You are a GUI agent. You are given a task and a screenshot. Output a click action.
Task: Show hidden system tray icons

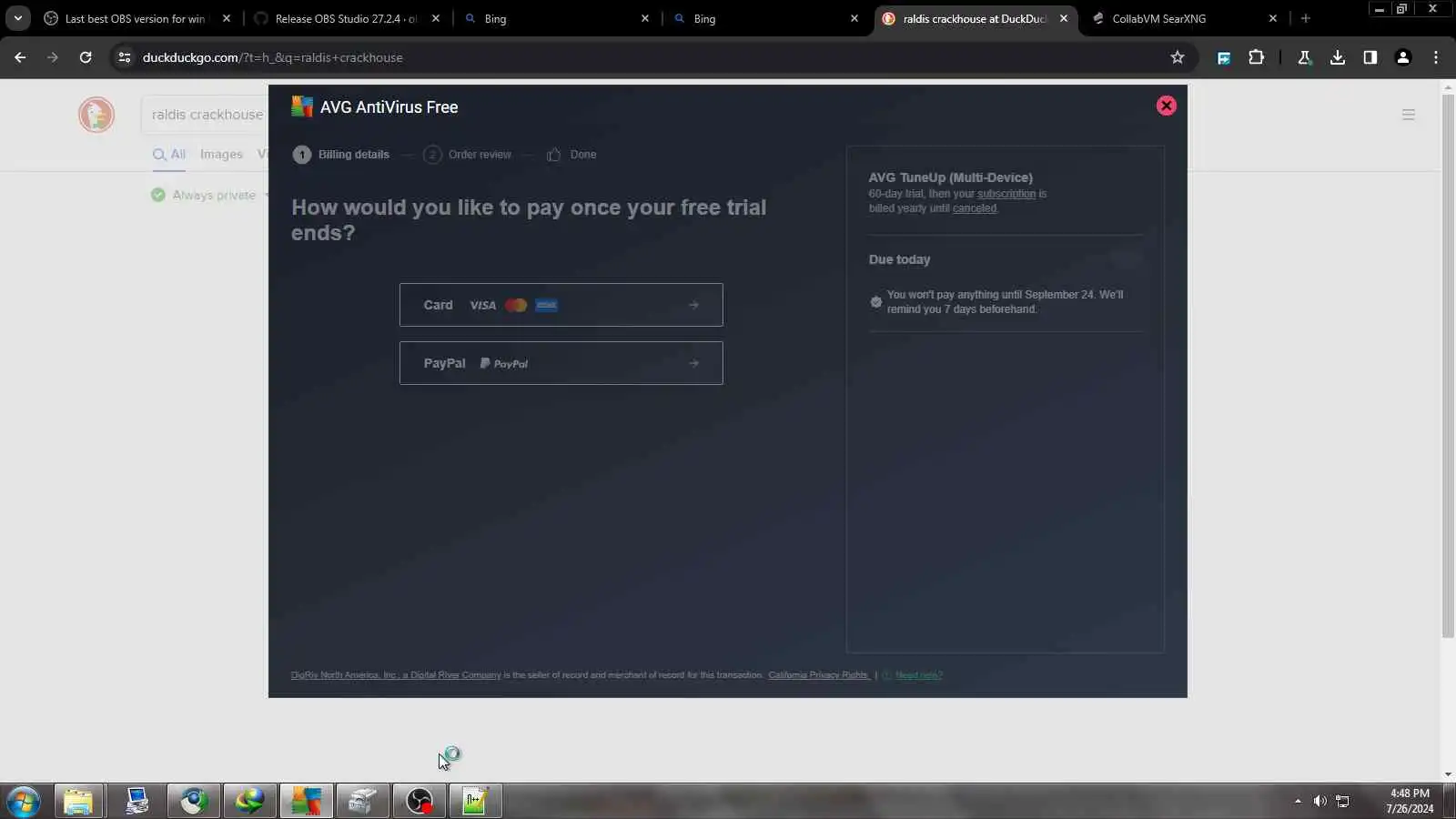(1298, 801)
